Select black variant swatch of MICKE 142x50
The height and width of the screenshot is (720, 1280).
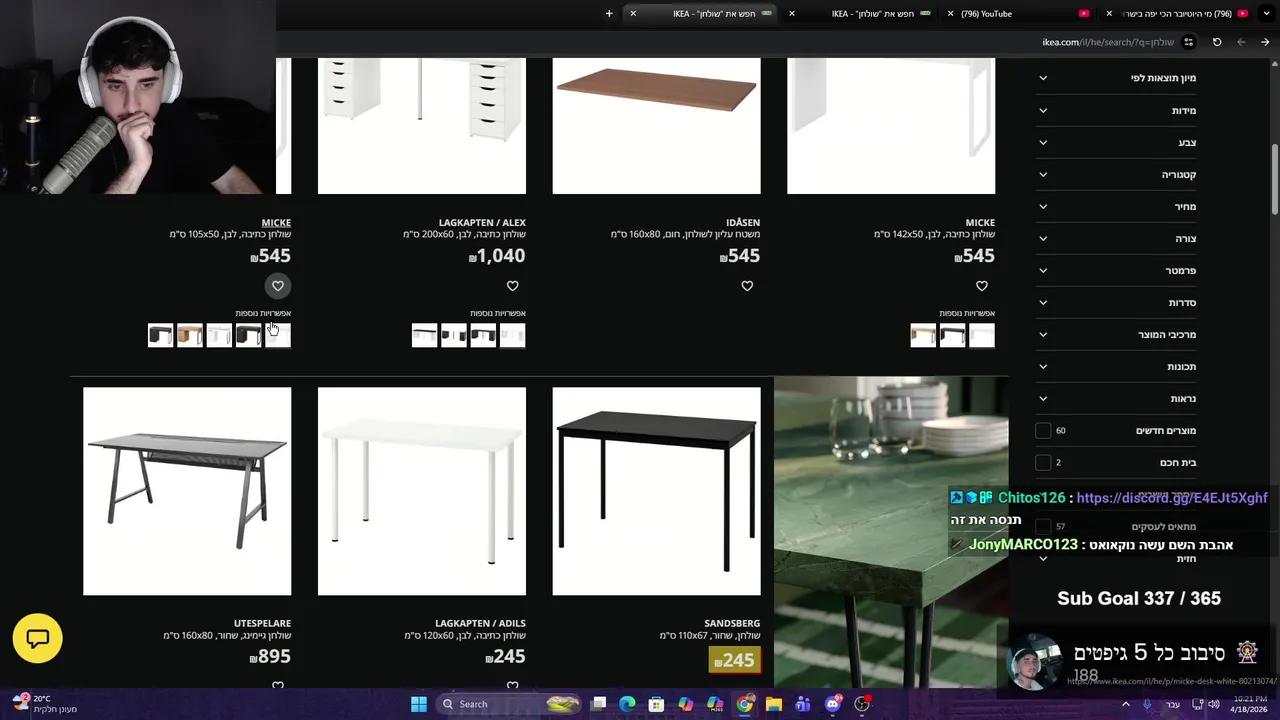click(x=952, y=335)
